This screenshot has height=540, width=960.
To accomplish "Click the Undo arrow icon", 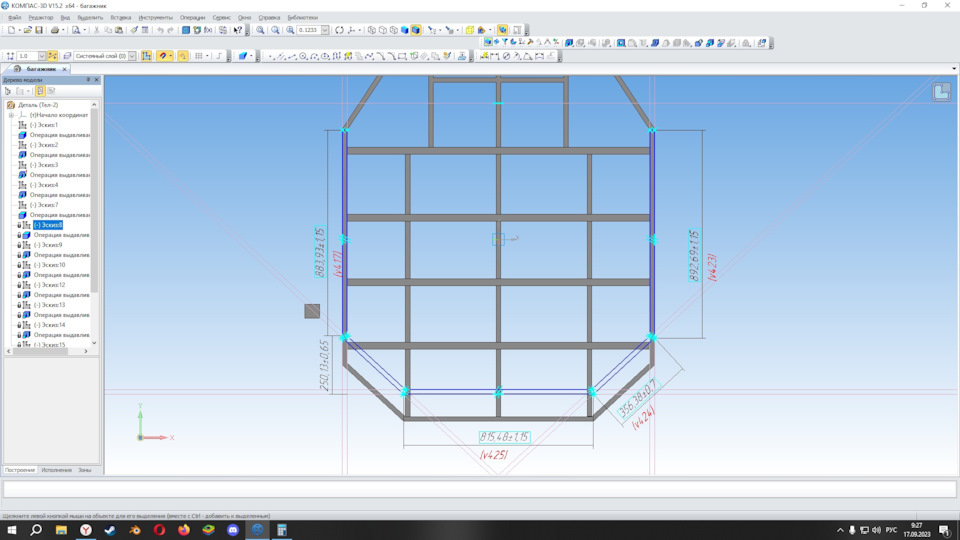I will click(160, 30).
